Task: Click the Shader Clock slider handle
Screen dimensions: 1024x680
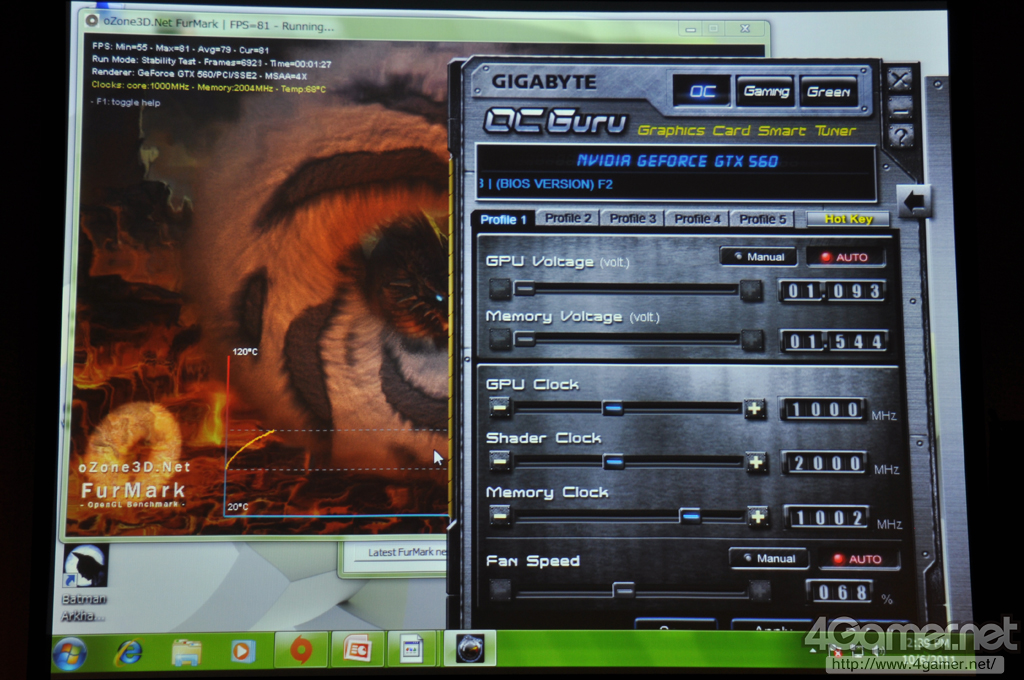Action: pos(613,462)
